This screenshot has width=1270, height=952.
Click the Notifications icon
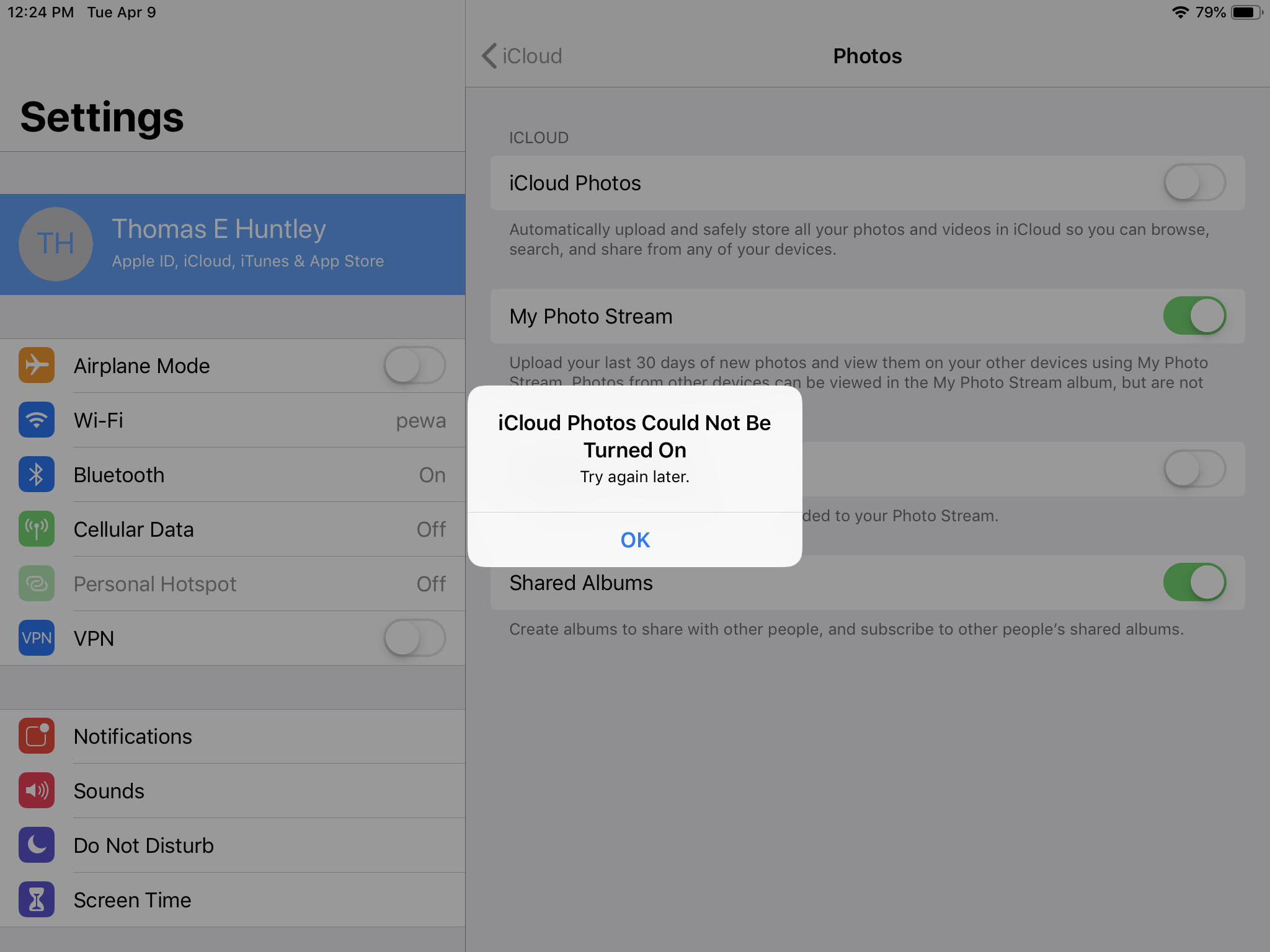[37, 736]
